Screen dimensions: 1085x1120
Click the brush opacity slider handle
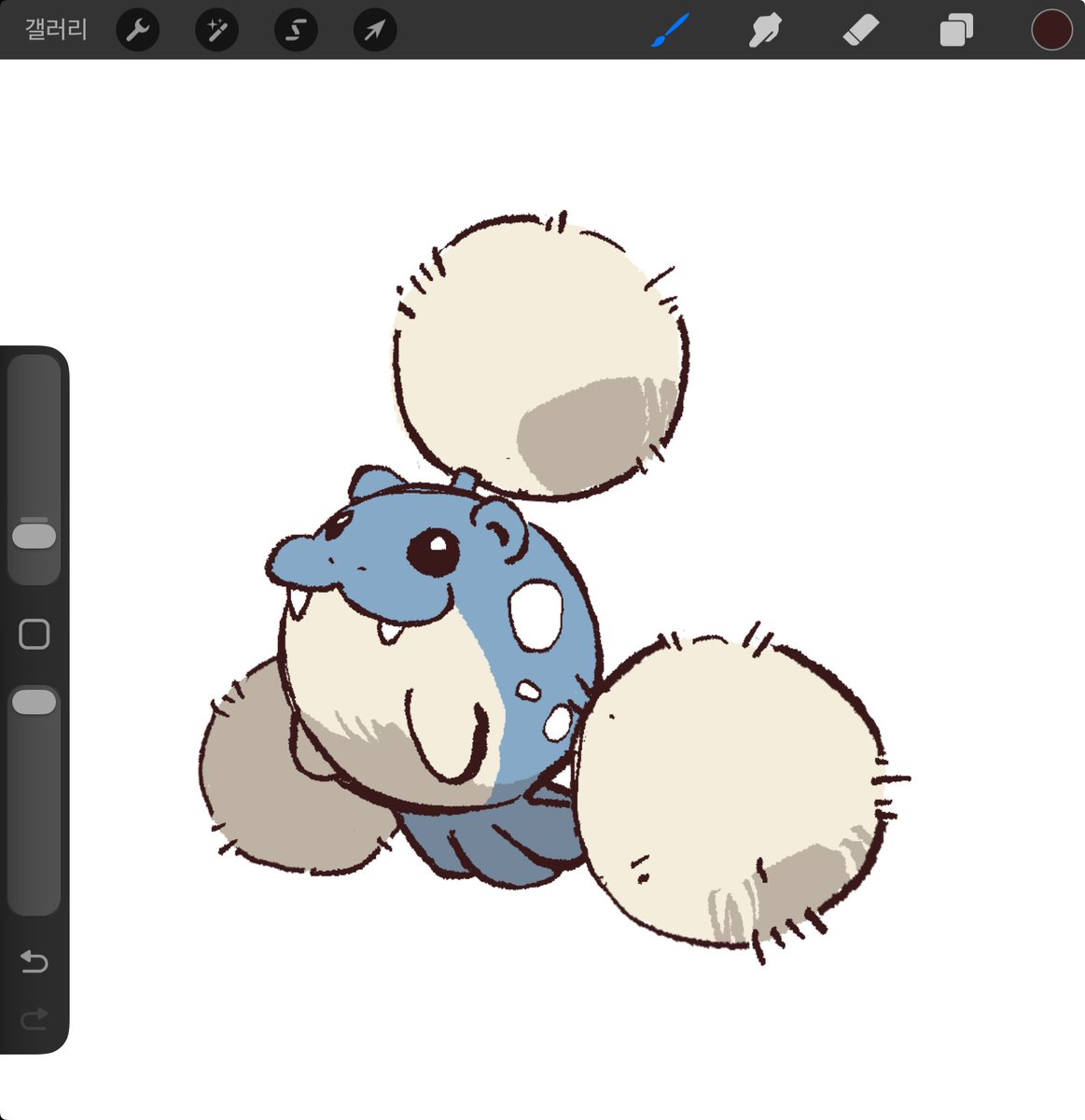(35, 703)
